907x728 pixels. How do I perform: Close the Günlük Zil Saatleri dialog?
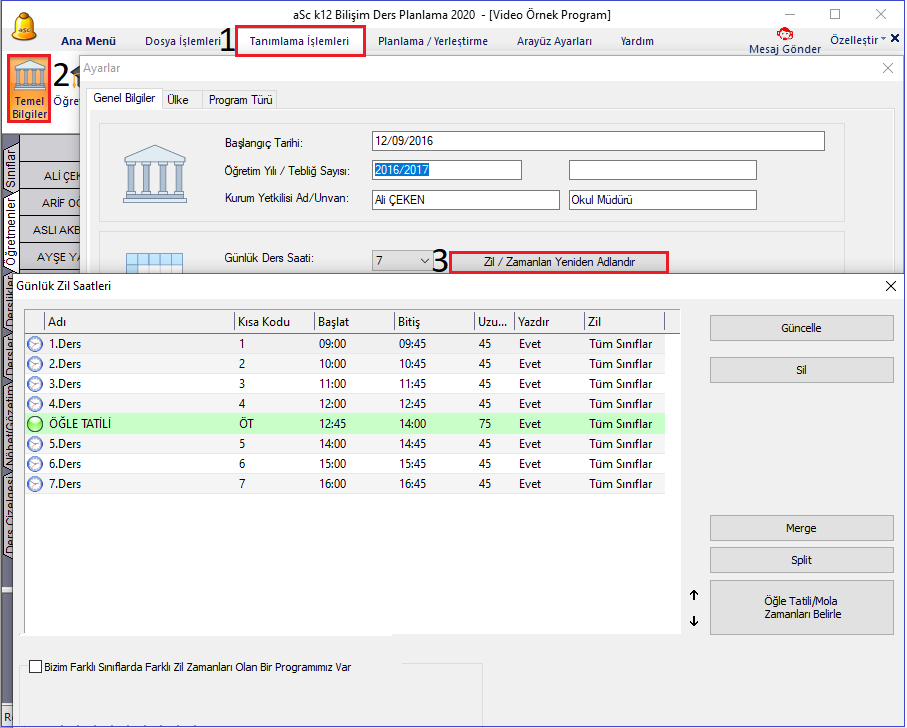pos(891,286)
